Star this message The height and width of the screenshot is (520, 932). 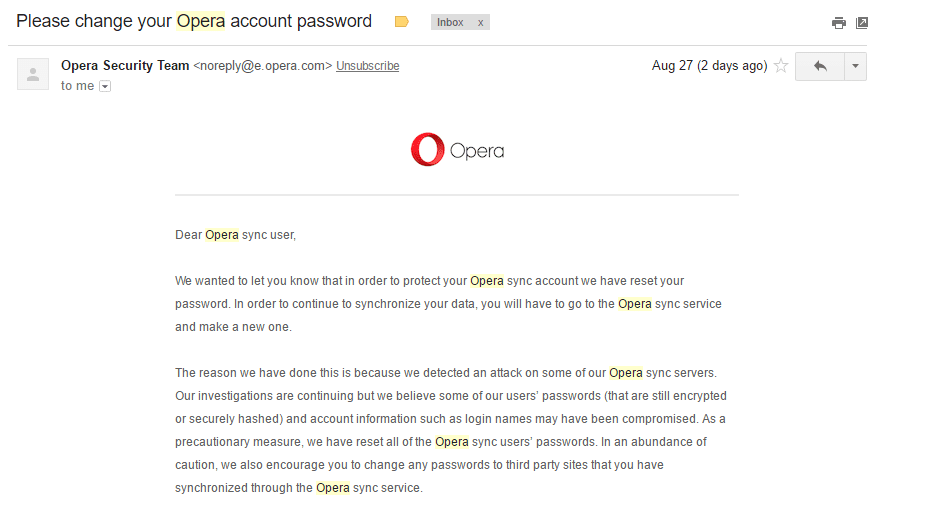pyautogui.click(x=781, y=65)
